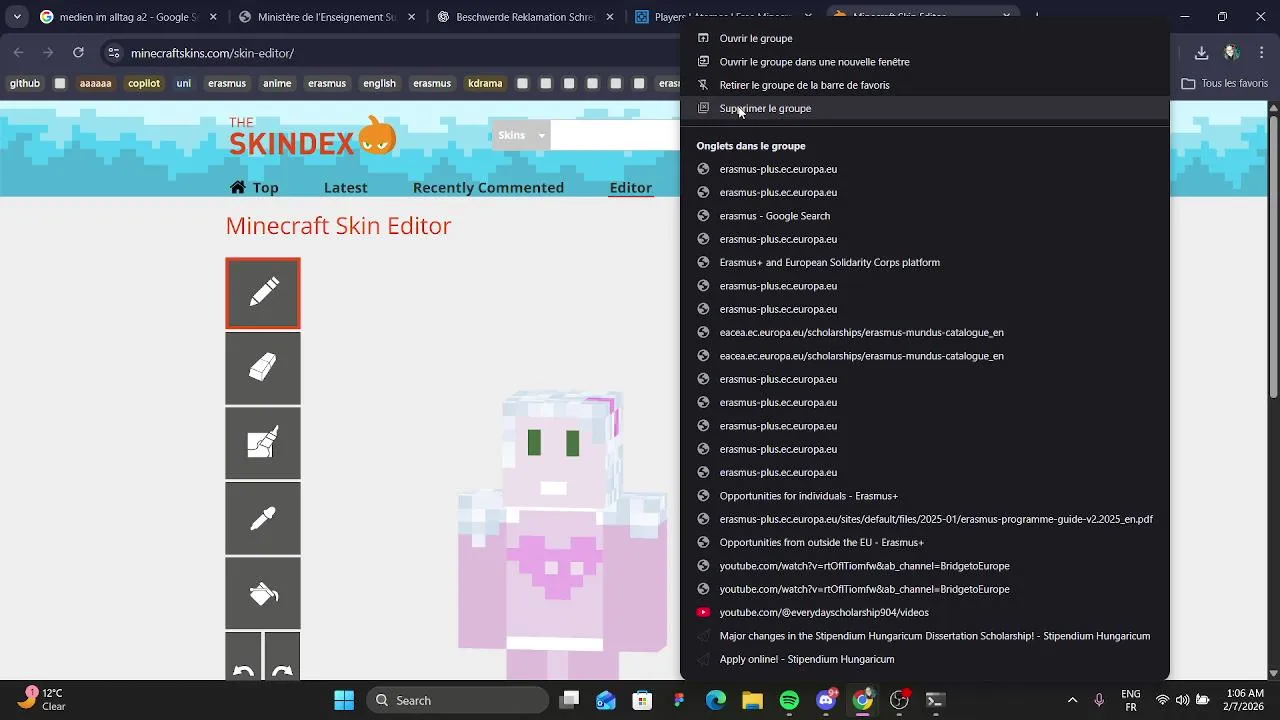Open Discord from the taskbar
The height and width of the screenshot is (720, 1280).
tap(826, 700)
